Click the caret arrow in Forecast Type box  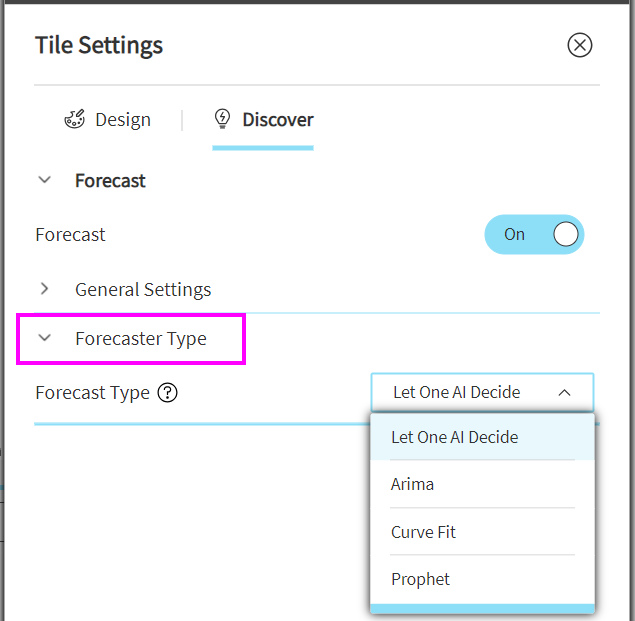564,393
